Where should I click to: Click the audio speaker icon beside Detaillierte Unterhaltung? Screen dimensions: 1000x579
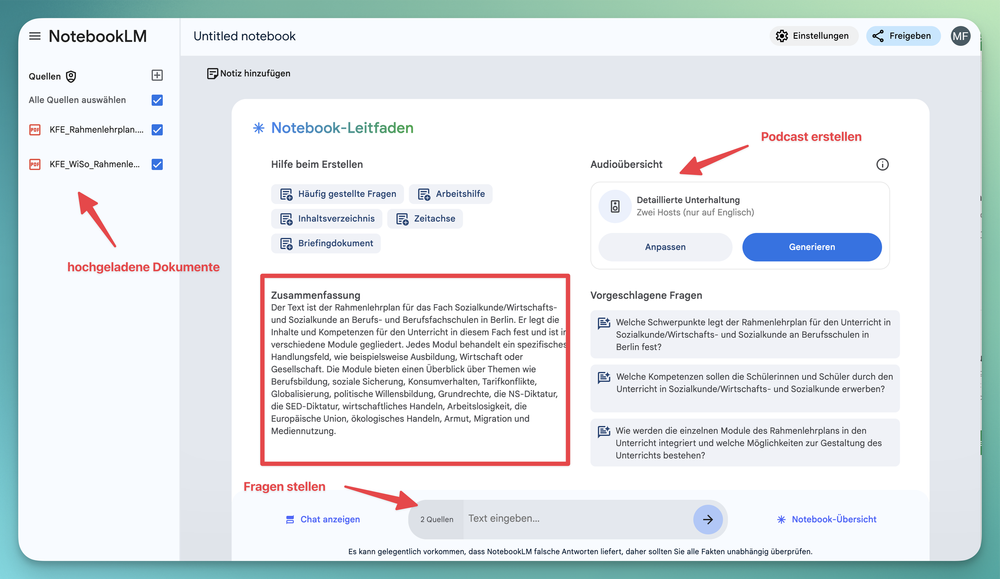point(615,206)
